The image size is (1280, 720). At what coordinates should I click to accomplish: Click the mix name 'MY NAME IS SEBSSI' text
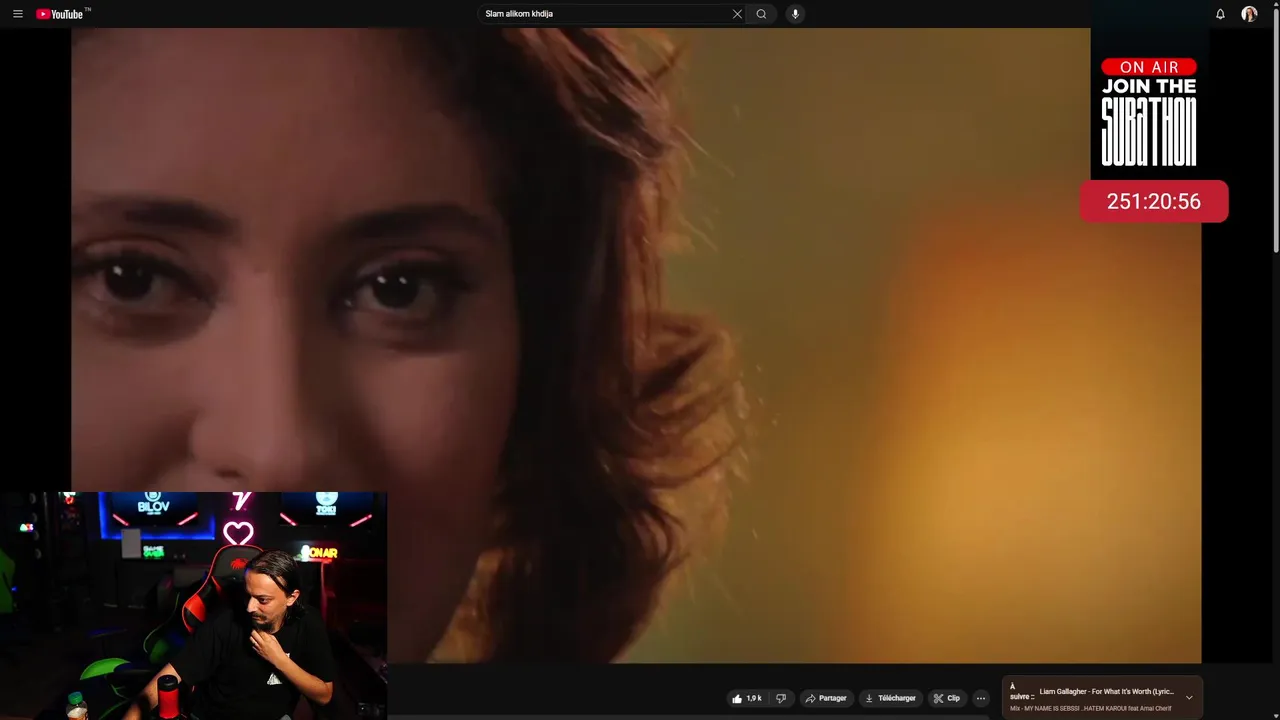(x=1052, y=708)
